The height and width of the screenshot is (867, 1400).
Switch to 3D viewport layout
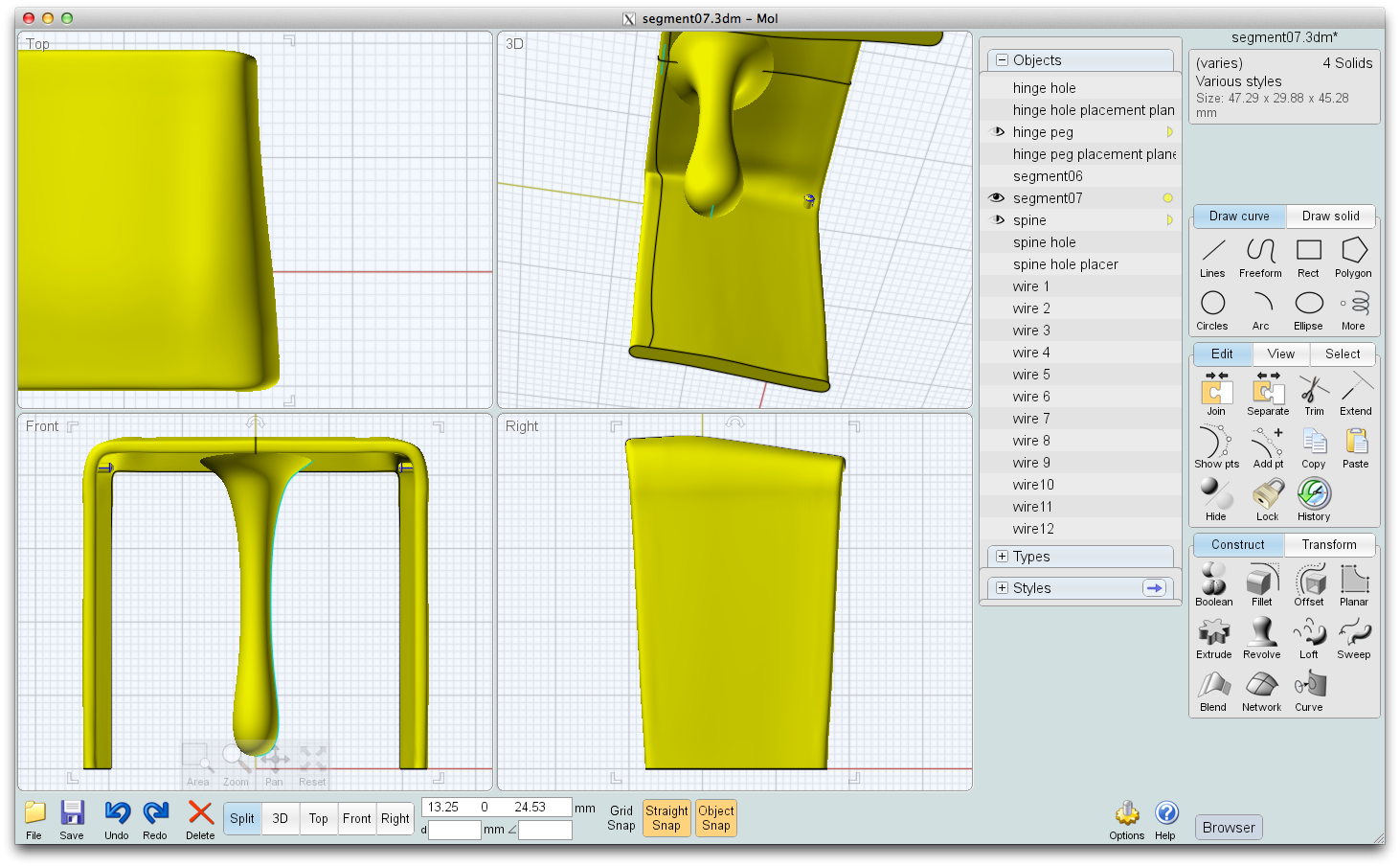[x=281, y=819]
